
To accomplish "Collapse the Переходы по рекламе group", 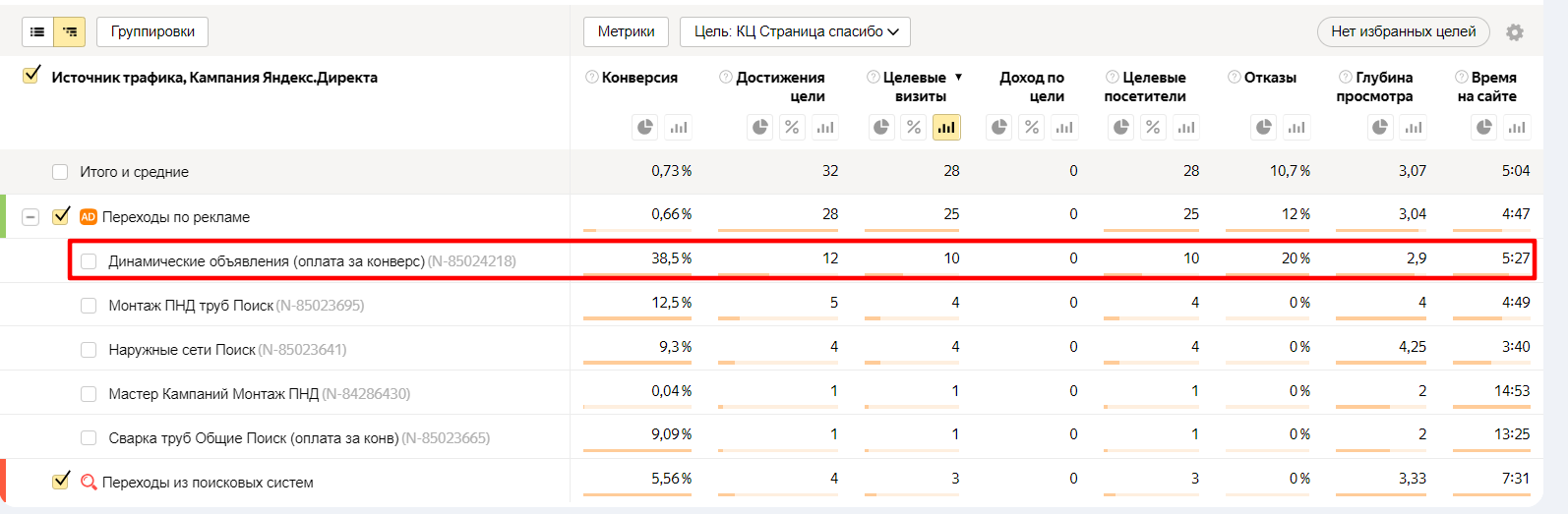I will point(30,217).
